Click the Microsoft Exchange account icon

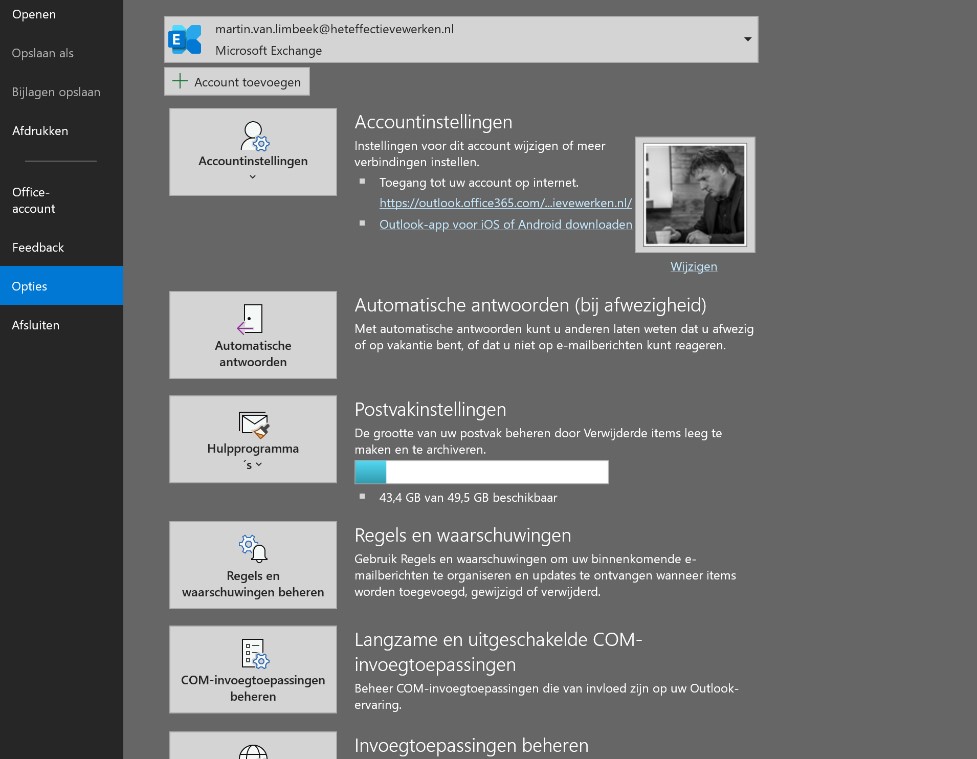[x=185, y=39]
